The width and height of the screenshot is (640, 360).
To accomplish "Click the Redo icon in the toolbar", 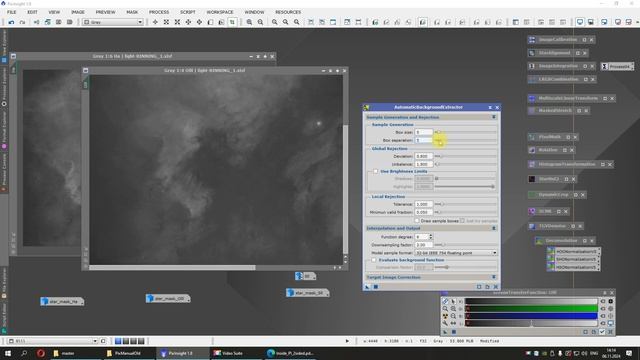I will [22, 22].
